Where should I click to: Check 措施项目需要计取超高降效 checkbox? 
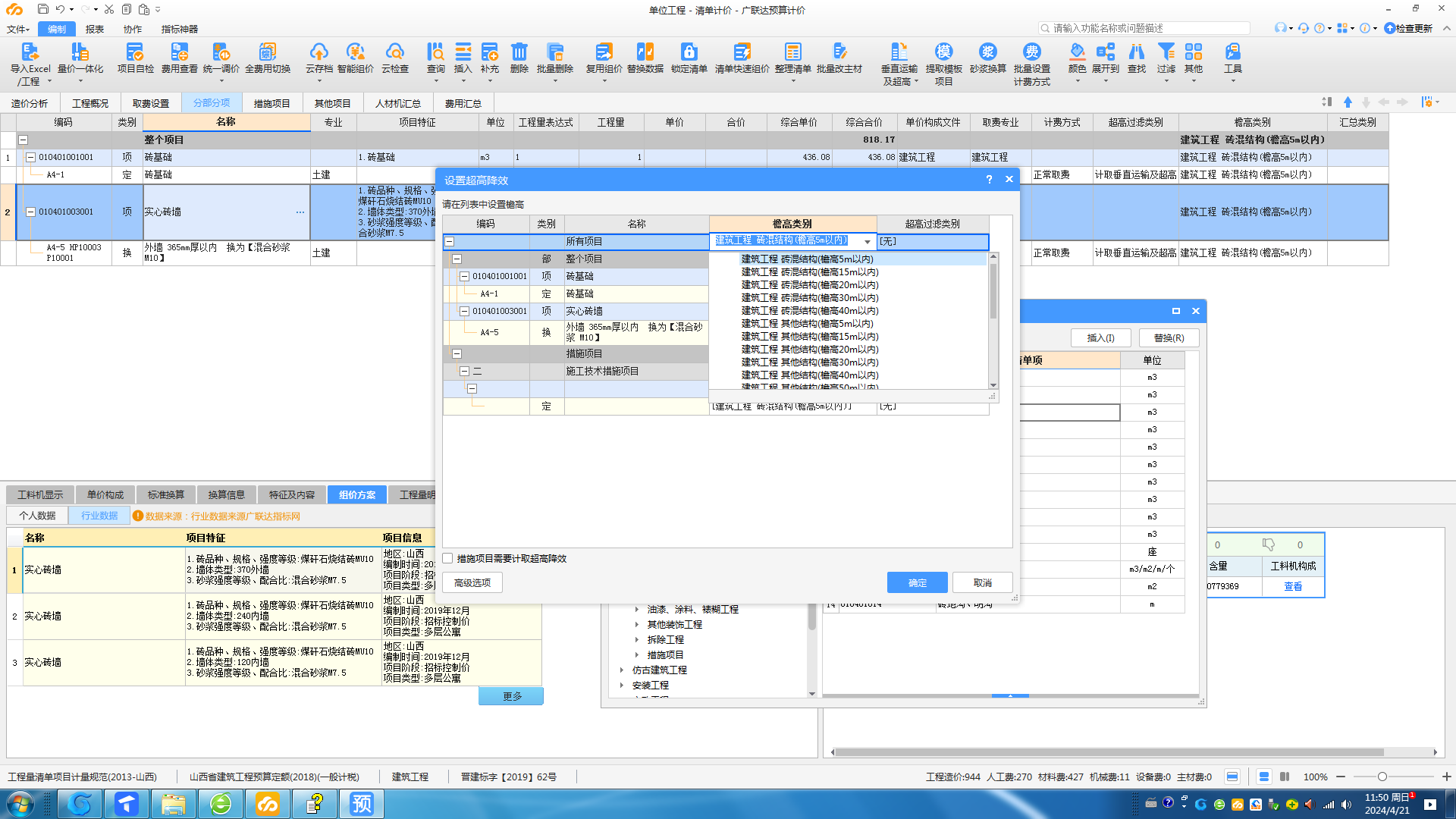click(447, 559)
